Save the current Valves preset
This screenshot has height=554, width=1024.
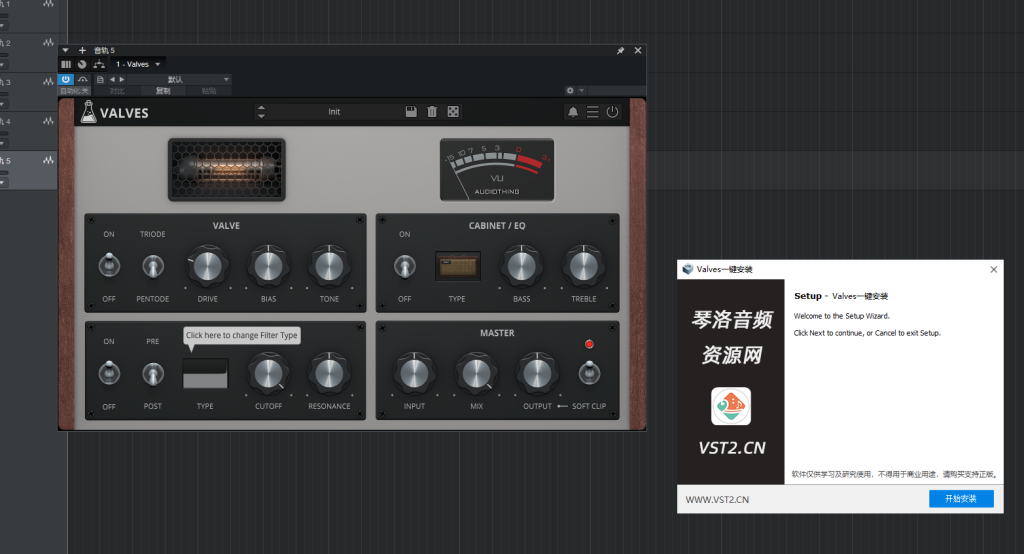pos(411,112)
